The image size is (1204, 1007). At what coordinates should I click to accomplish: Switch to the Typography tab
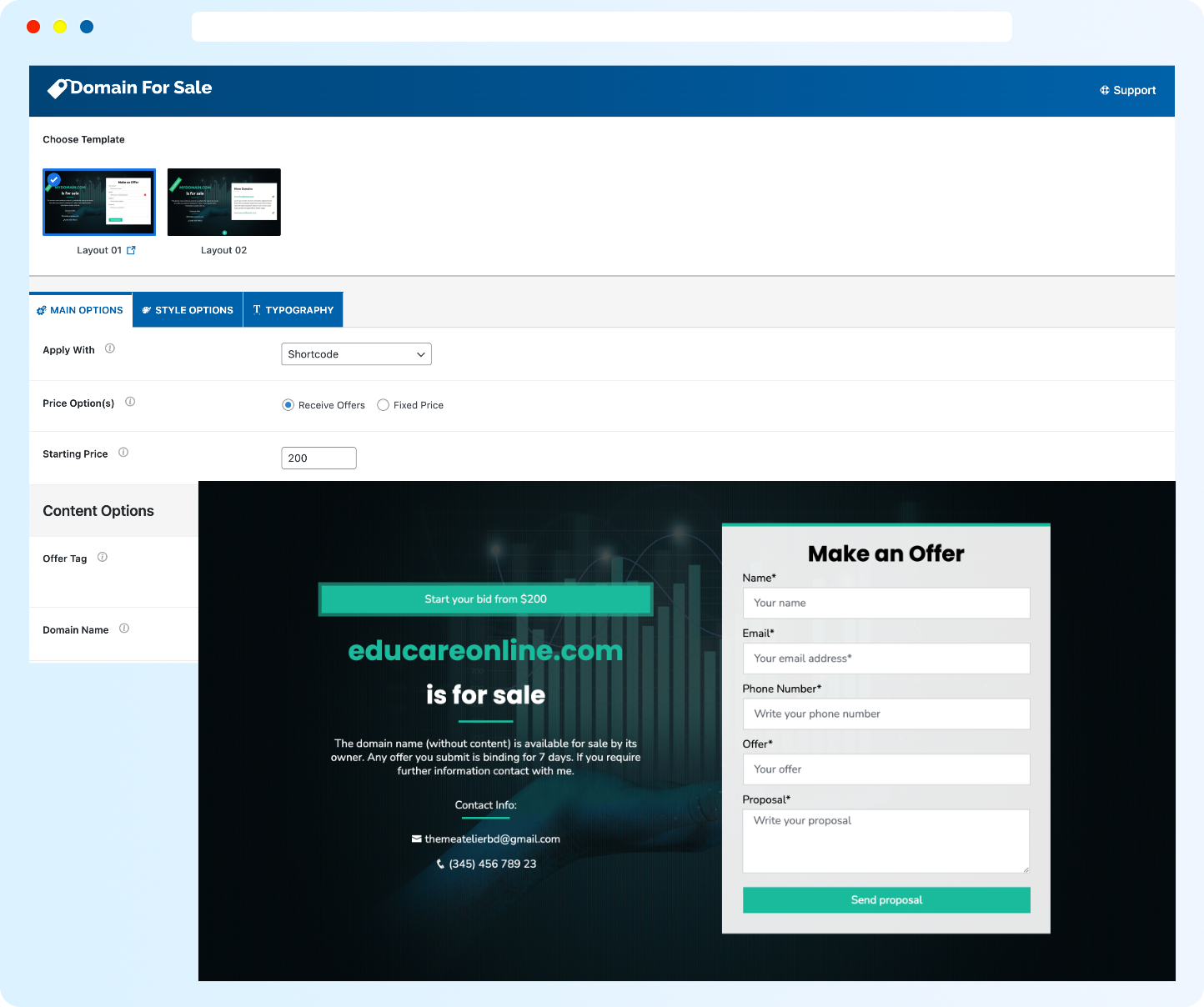pos(293,310)
